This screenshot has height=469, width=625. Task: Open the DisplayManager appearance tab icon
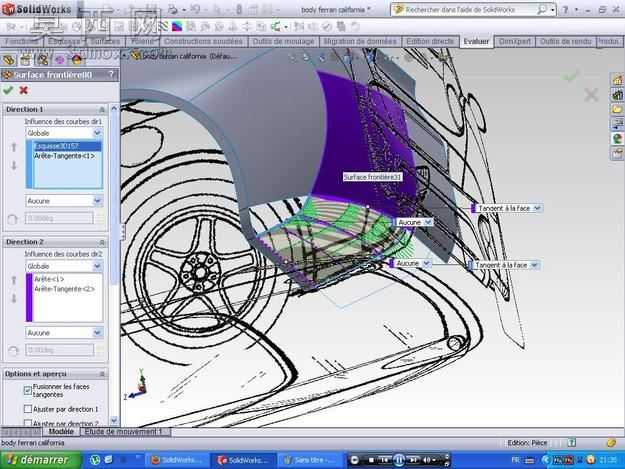click(76, 60)
